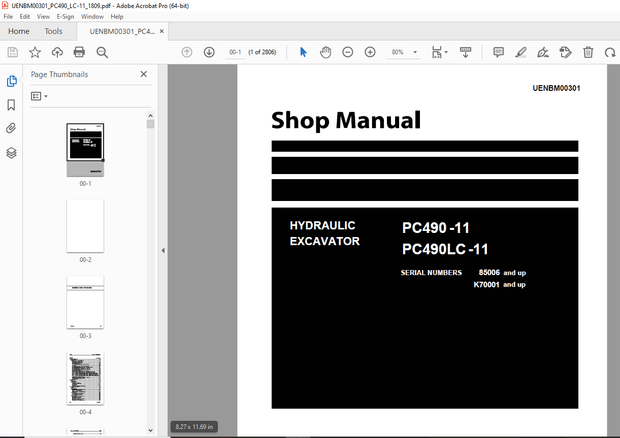Switch to the Home tab

[x=19, y=31]
